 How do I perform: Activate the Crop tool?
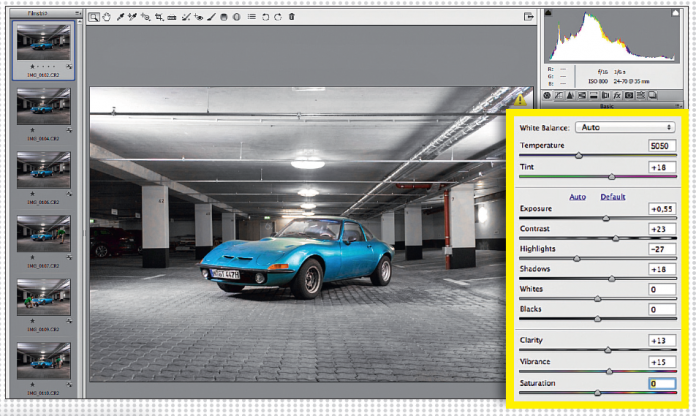point(159,17)
